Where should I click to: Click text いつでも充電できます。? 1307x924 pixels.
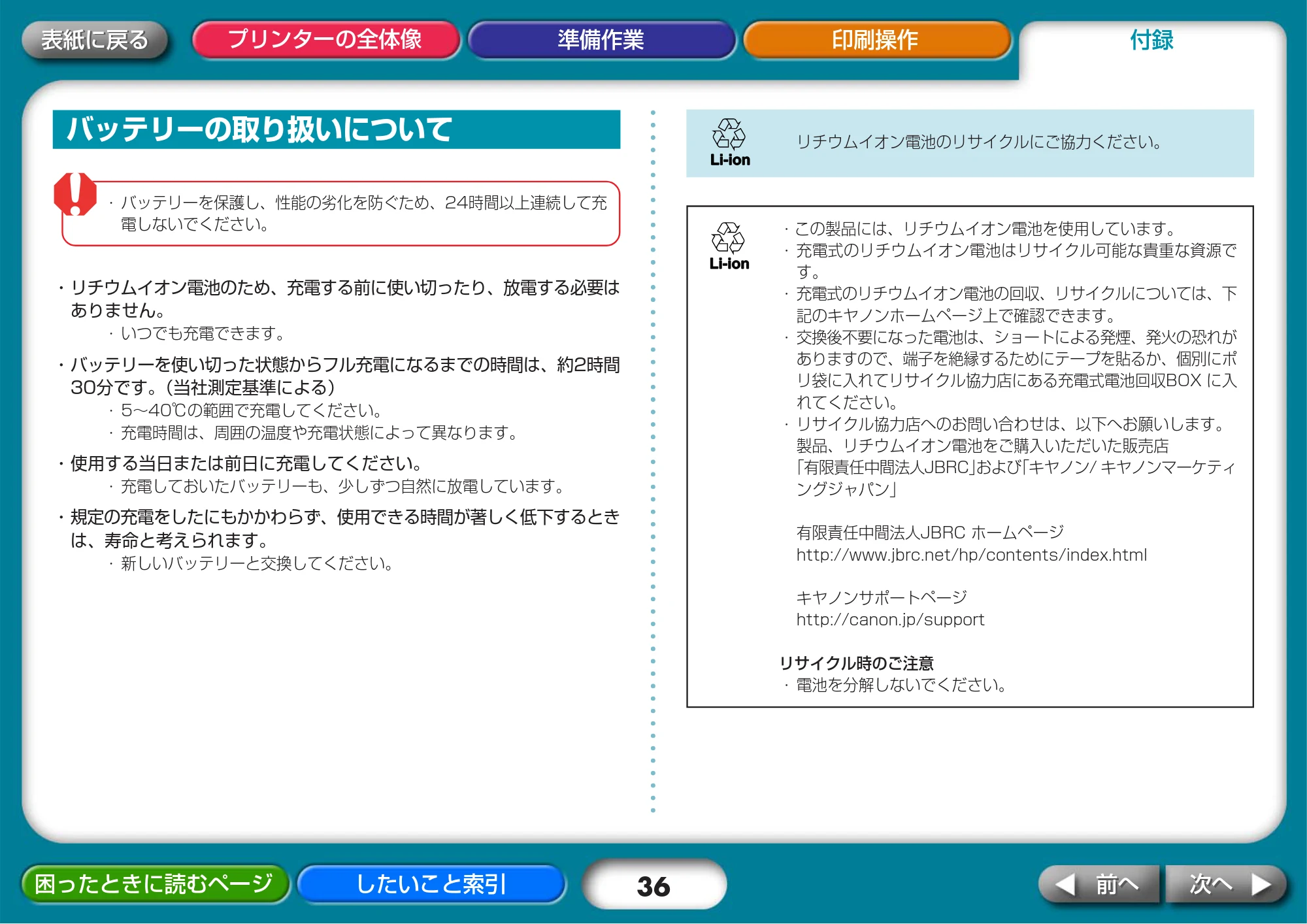(x=203, y=333)
